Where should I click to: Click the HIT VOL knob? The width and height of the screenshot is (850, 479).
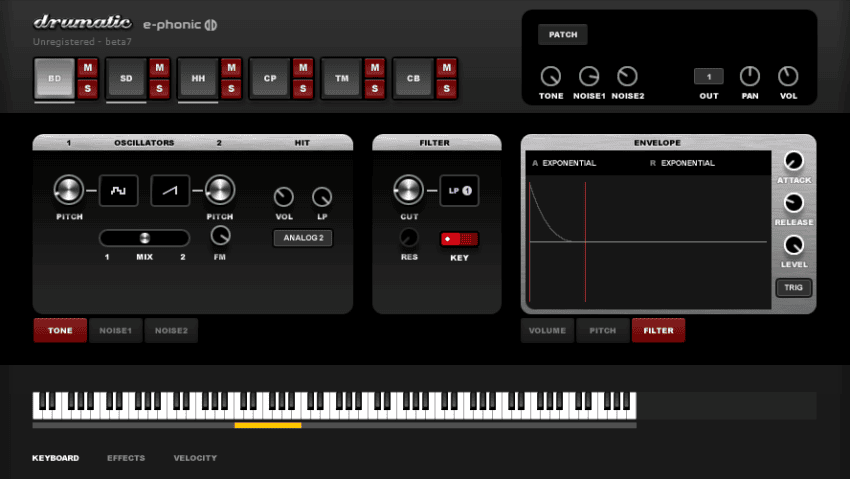284,197
